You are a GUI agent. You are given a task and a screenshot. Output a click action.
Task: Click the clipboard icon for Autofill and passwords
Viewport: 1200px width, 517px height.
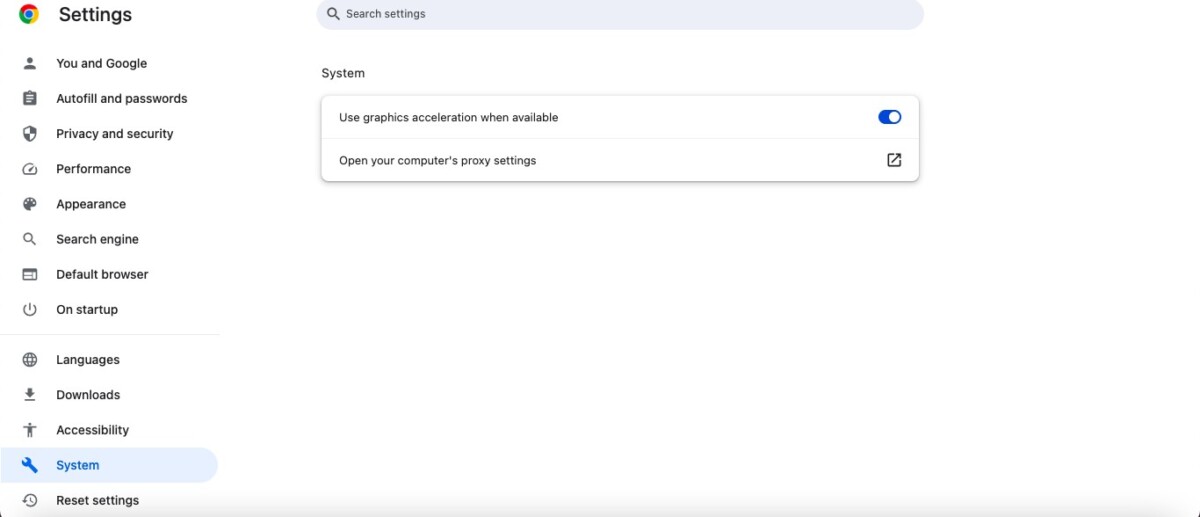pyautogui.click(x=30, y=98)
